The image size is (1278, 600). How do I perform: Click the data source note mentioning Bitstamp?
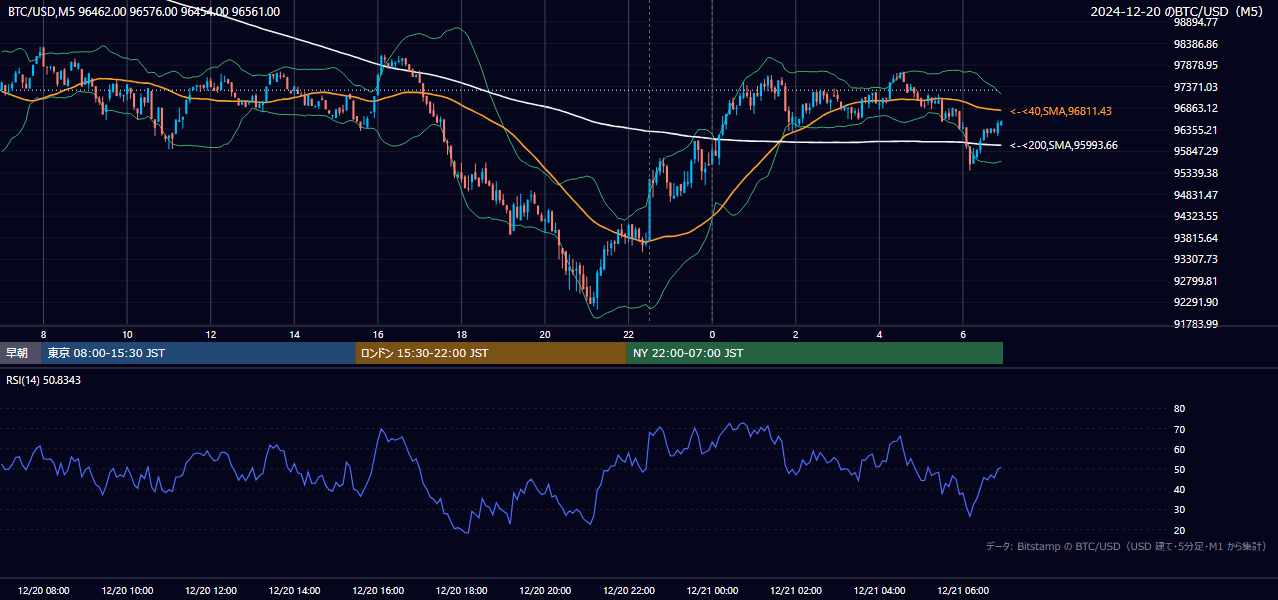tap(1126, 546)
